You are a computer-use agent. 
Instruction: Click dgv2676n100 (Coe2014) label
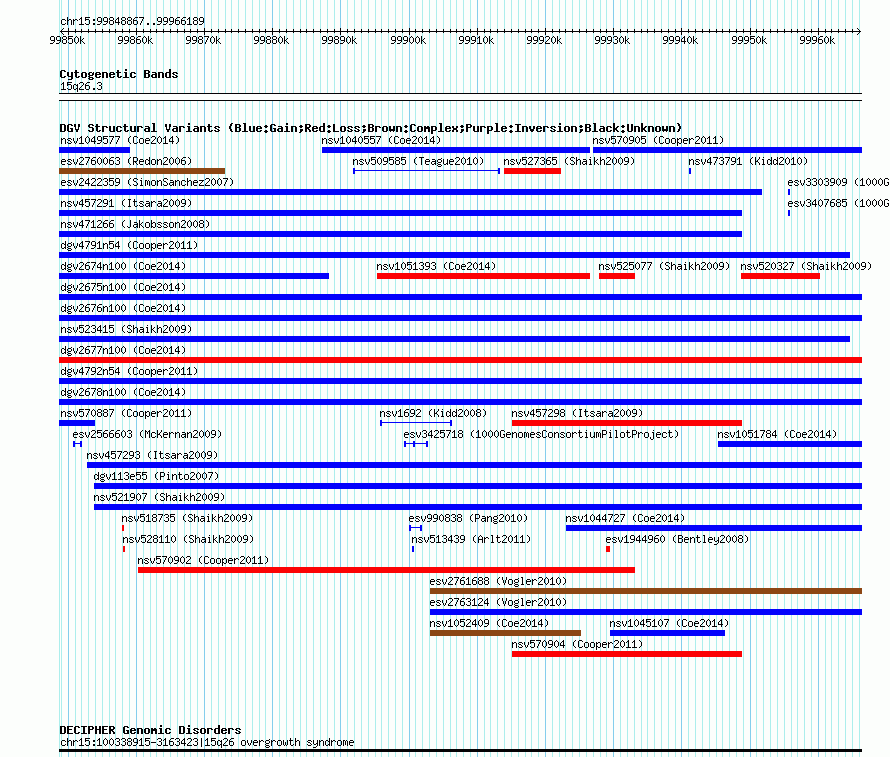pos(123,308)
